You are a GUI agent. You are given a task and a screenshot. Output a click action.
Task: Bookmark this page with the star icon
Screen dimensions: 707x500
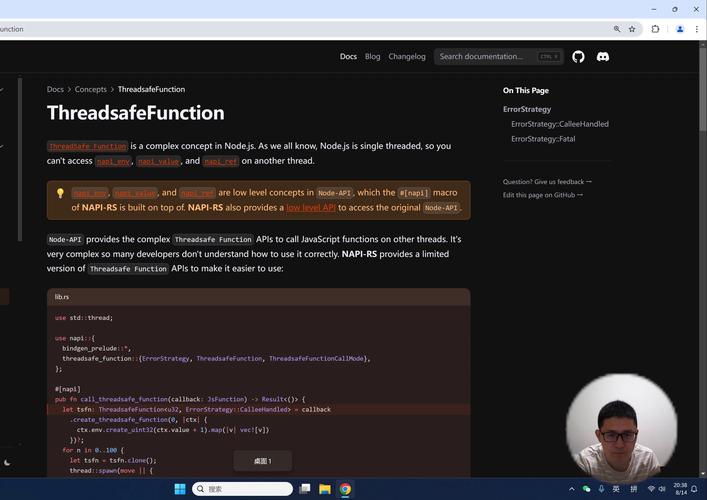tap(632, 29)
